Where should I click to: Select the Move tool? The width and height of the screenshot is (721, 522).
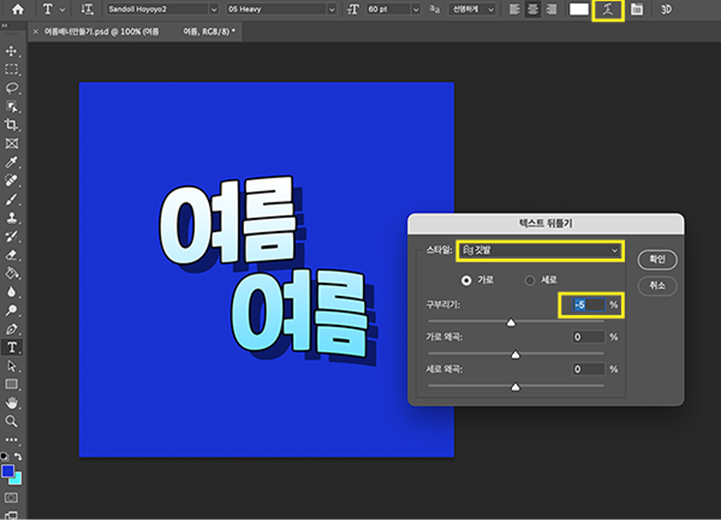(12, 51)
